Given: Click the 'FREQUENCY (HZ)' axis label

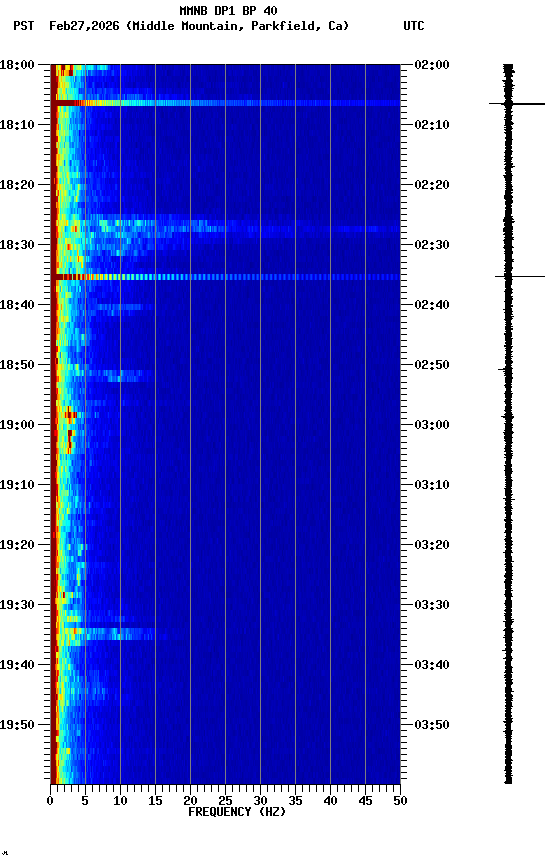Looking at the screenshot, I should pos(237,812).
